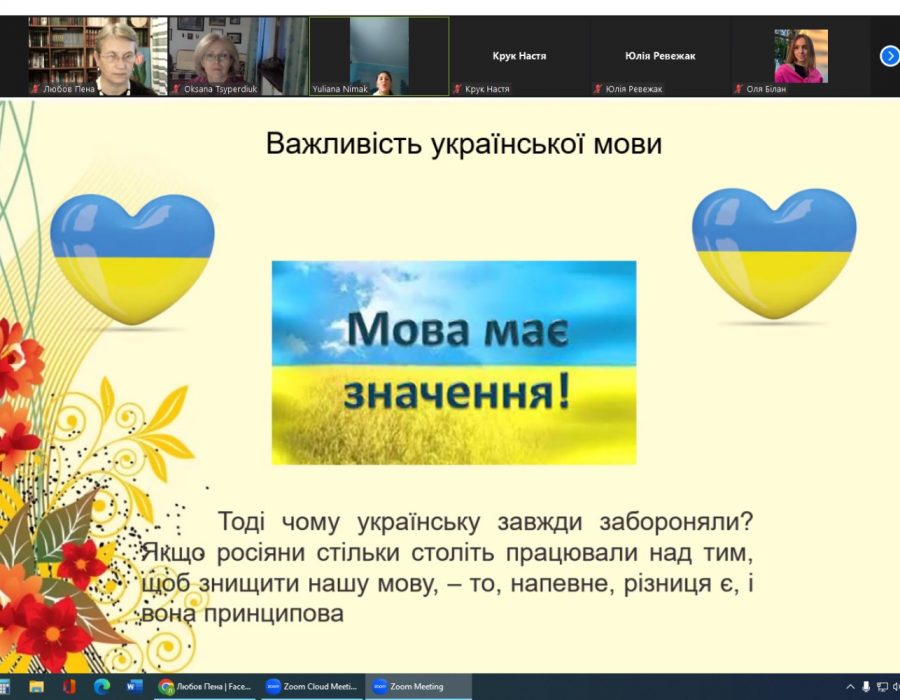Show next participants with the blue arrow
Image resolution: width=900 pixels, height=700 pixels.
pos(889,56)
